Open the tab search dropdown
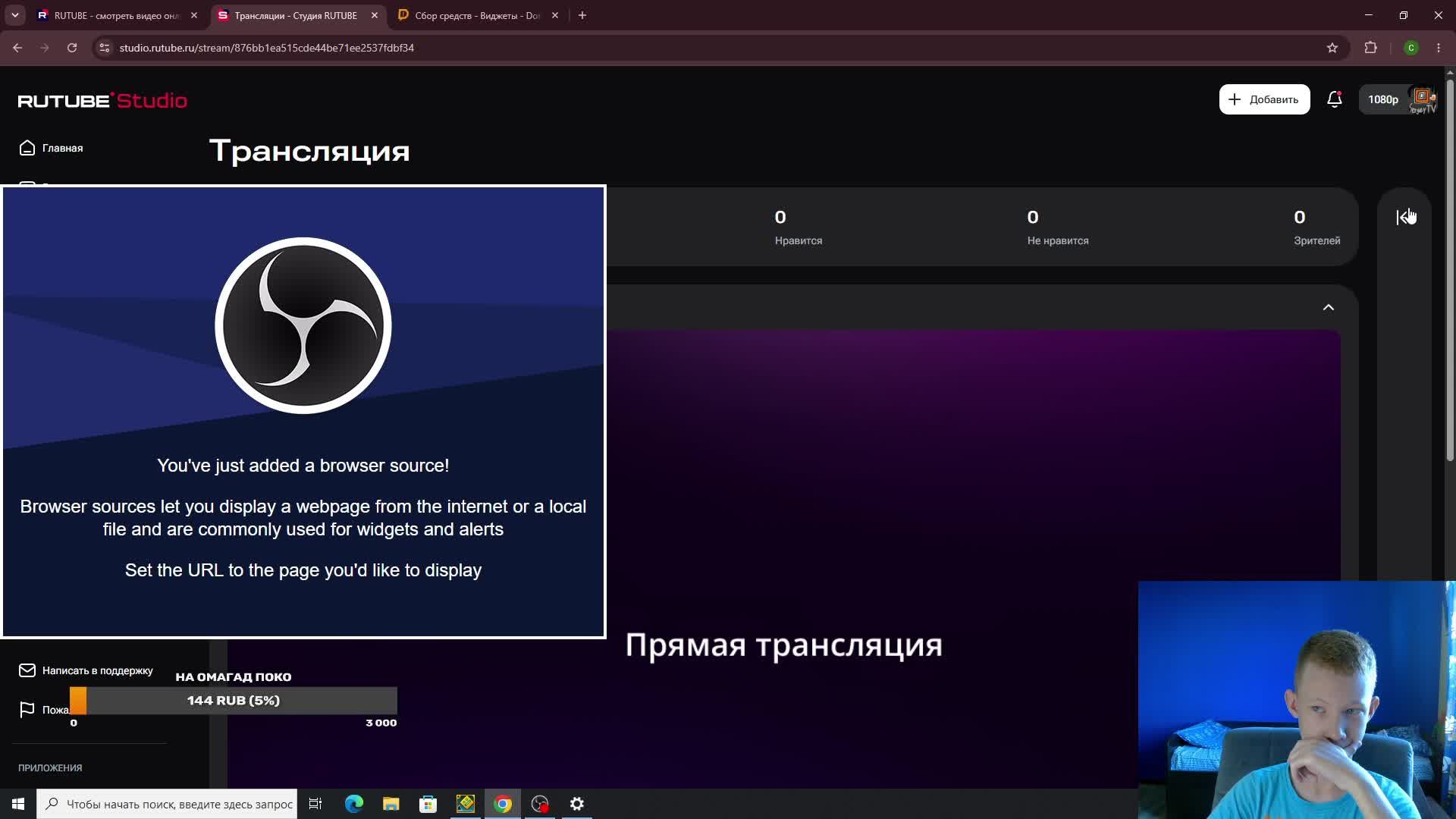Image resolution: width=1456 pixels, height=819 pixels. (x=14, y=15)
